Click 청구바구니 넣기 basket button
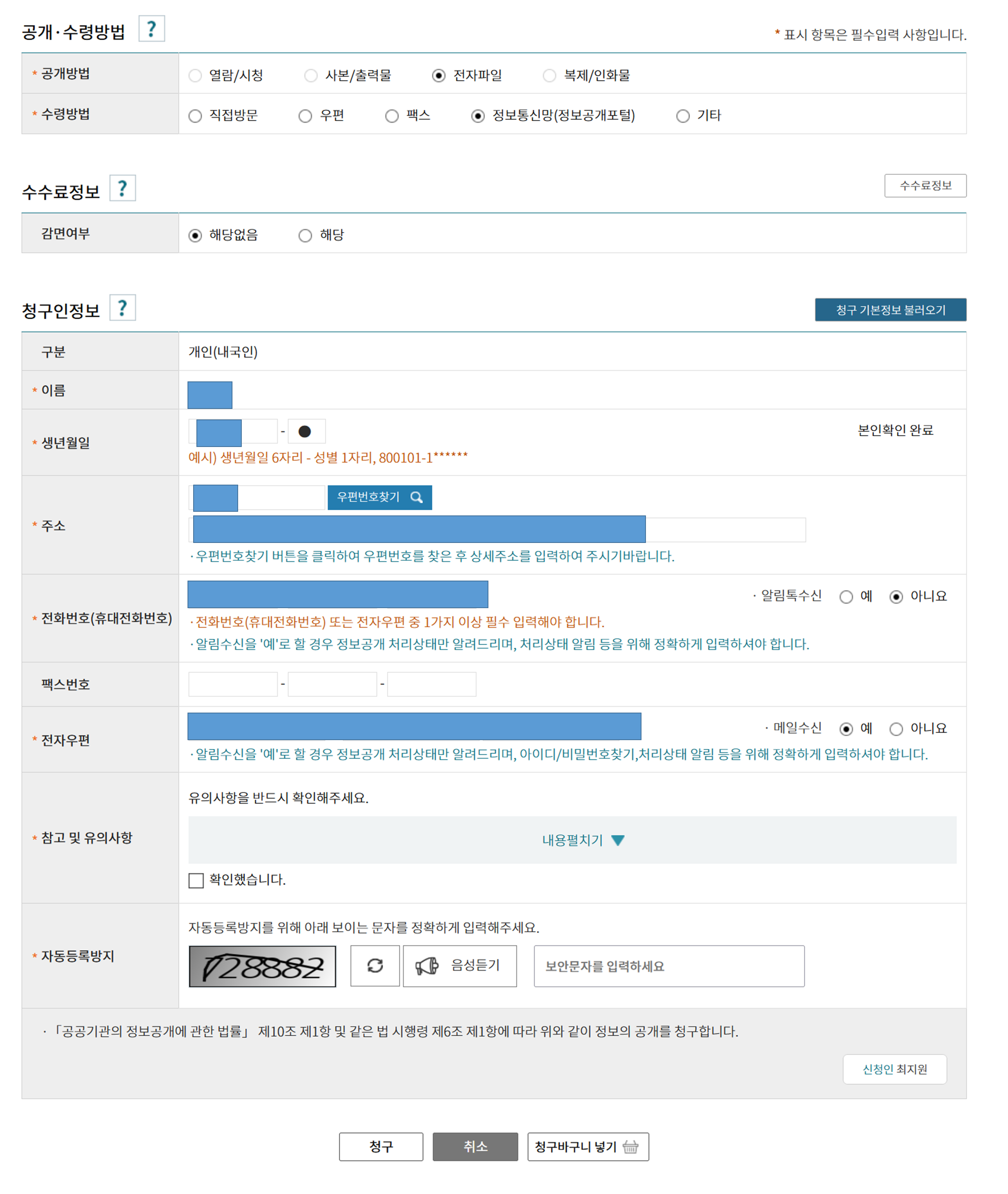This screenshot has height=1194, width=1008. pyautogui.click(x=588, y=1146)
